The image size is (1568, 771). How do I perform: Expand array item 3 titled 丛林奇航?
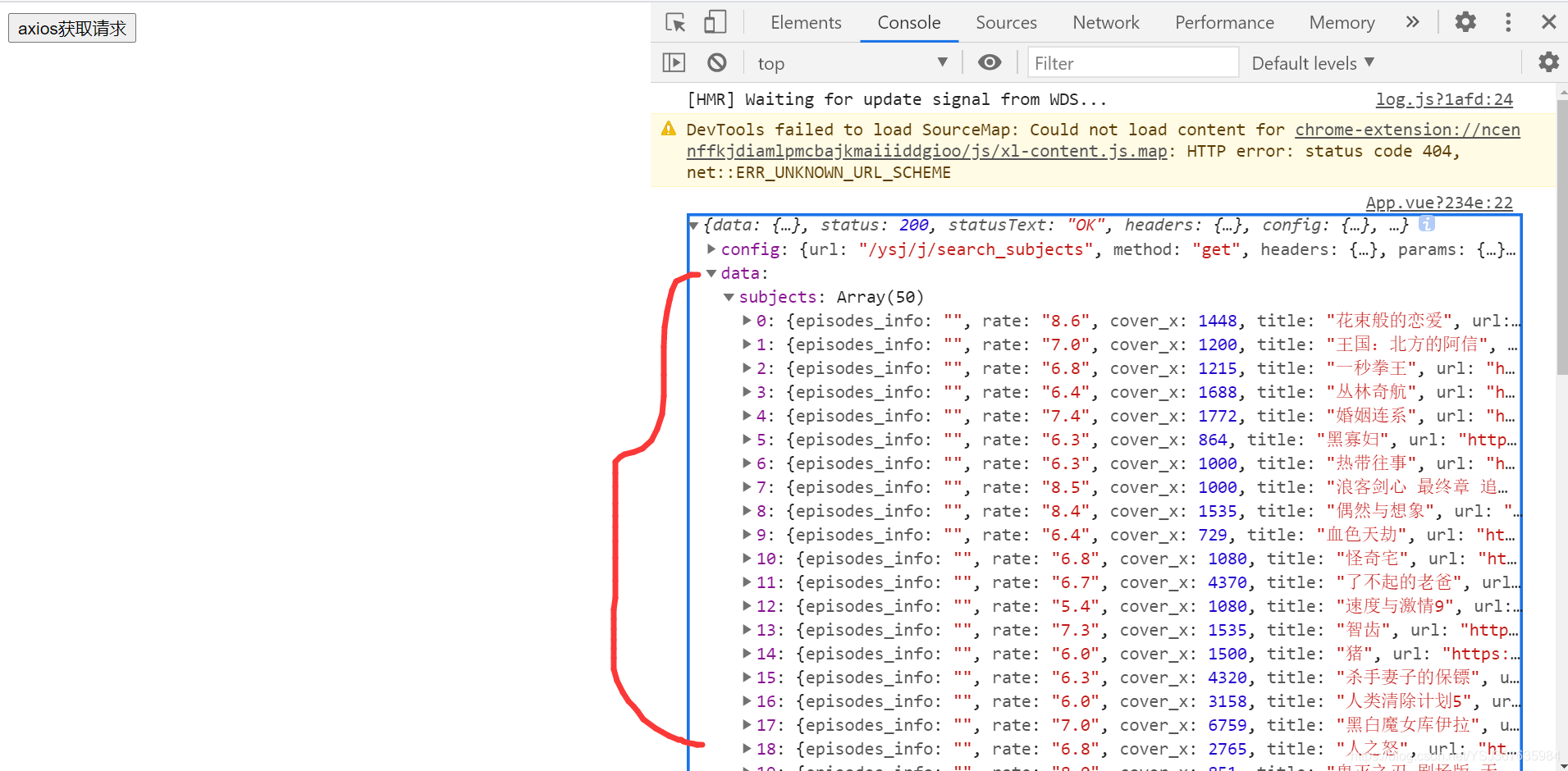tap(747, 392)
